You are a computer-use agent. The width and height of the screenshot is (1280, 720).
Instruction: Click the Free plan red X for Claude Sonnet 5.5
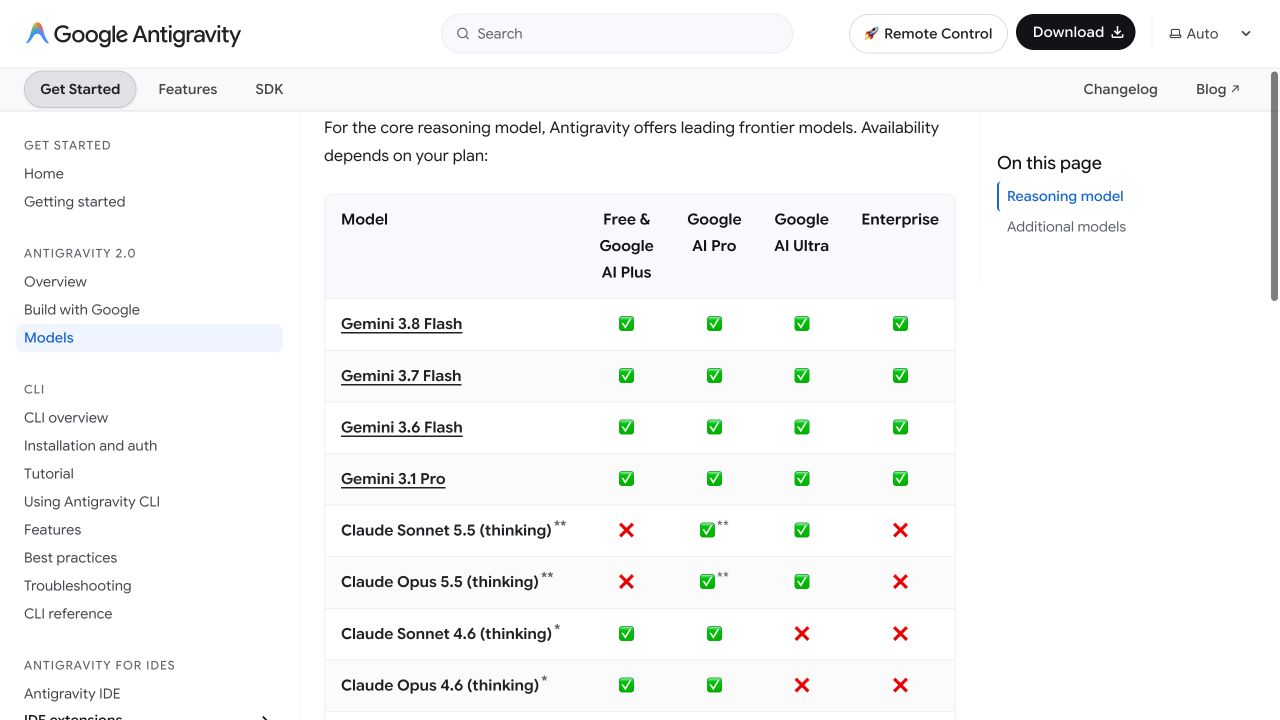(626, 530)
